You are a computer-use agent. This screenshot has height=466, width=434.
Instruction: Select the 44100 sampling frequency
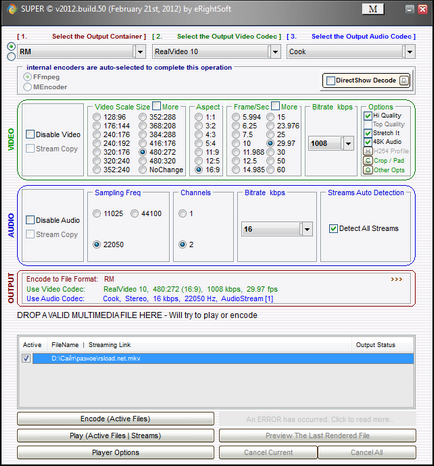134,214
